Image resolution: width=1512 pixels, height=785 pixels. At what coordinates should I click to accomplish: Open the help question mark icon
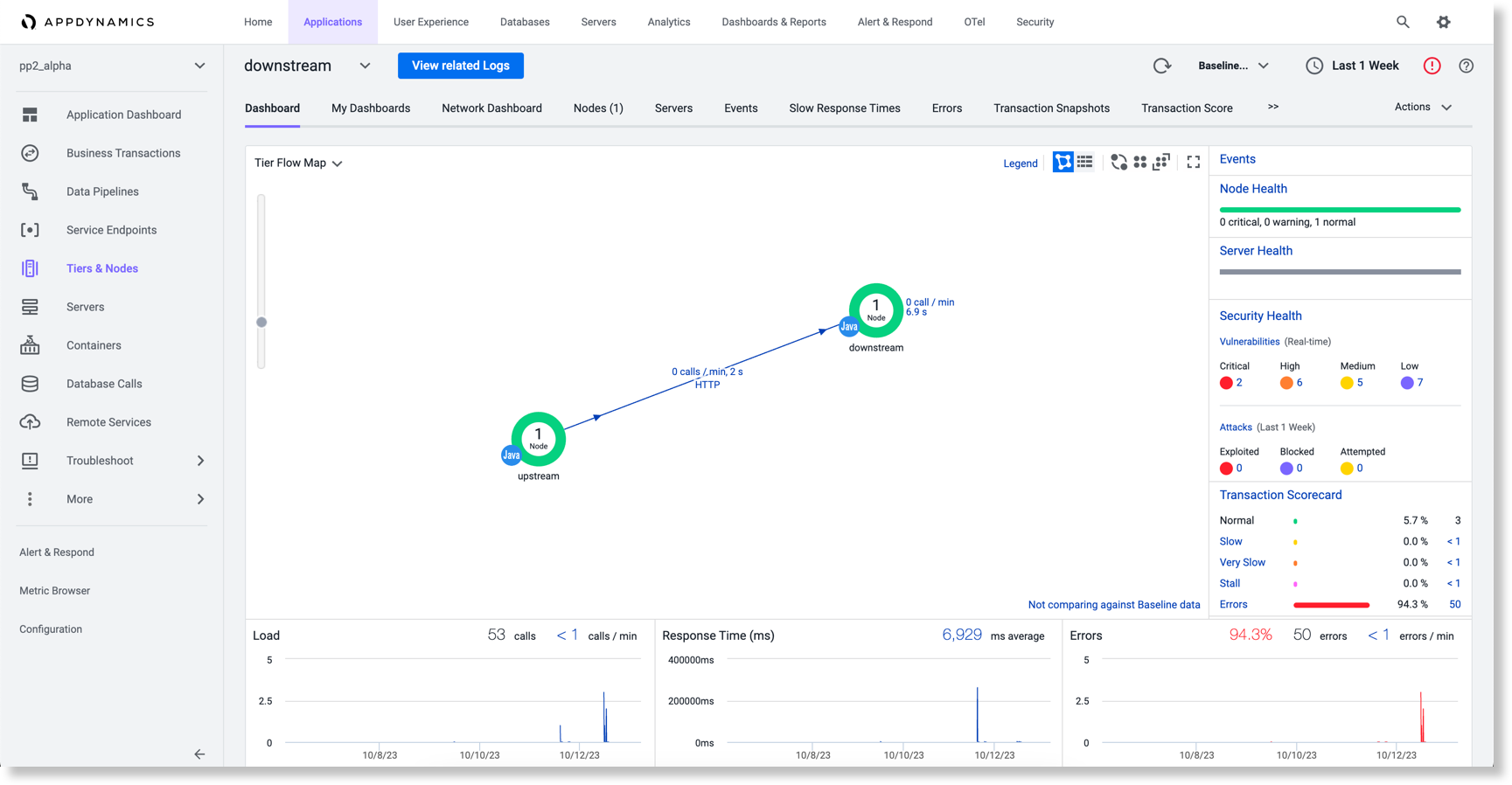pyautogui.click(x=1467, y=66)
